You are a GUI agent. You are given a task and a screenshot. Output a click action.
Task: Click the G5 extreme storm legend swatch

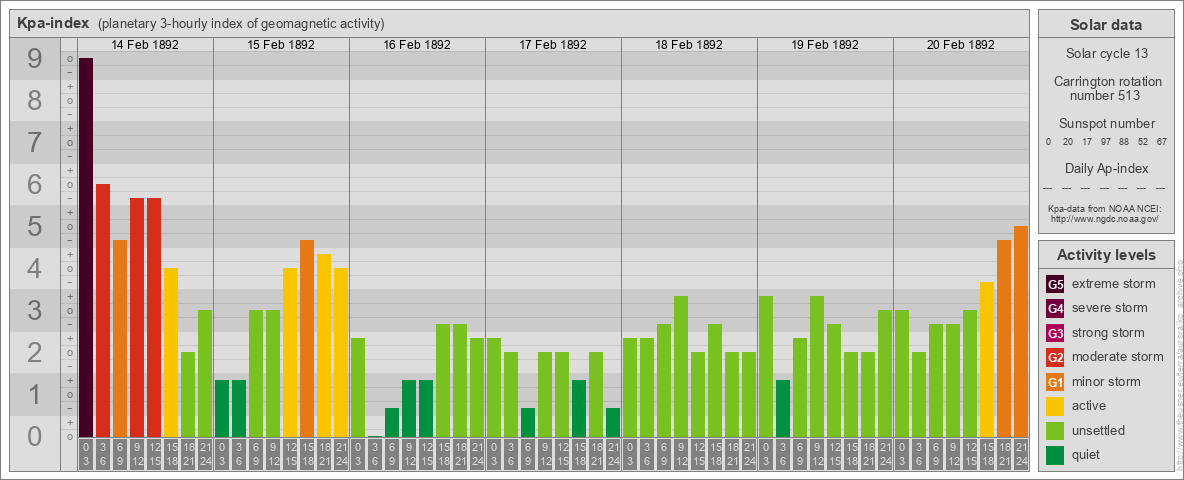[1055, 285]
